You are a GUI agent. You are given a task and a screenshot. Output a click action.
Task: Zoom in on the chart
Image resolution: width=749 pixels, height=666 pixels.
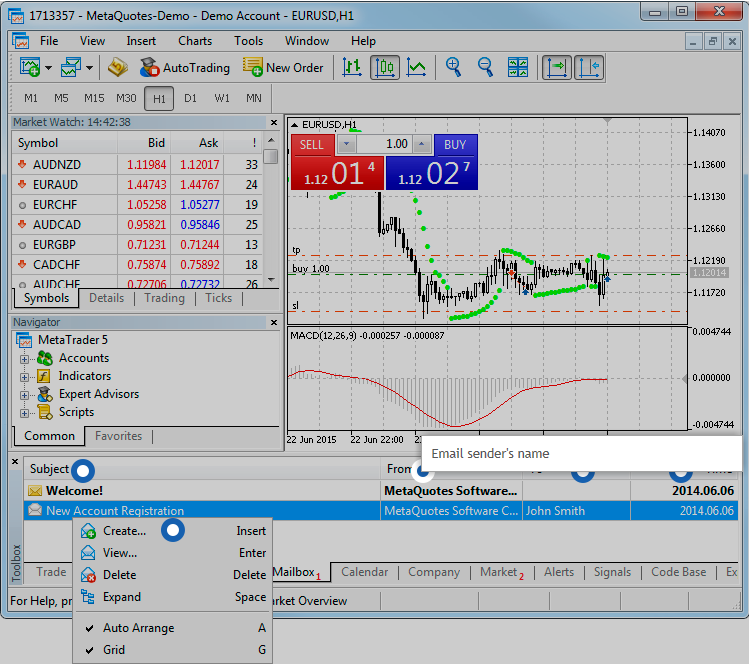pyautogui.click(x=453, y=67)
